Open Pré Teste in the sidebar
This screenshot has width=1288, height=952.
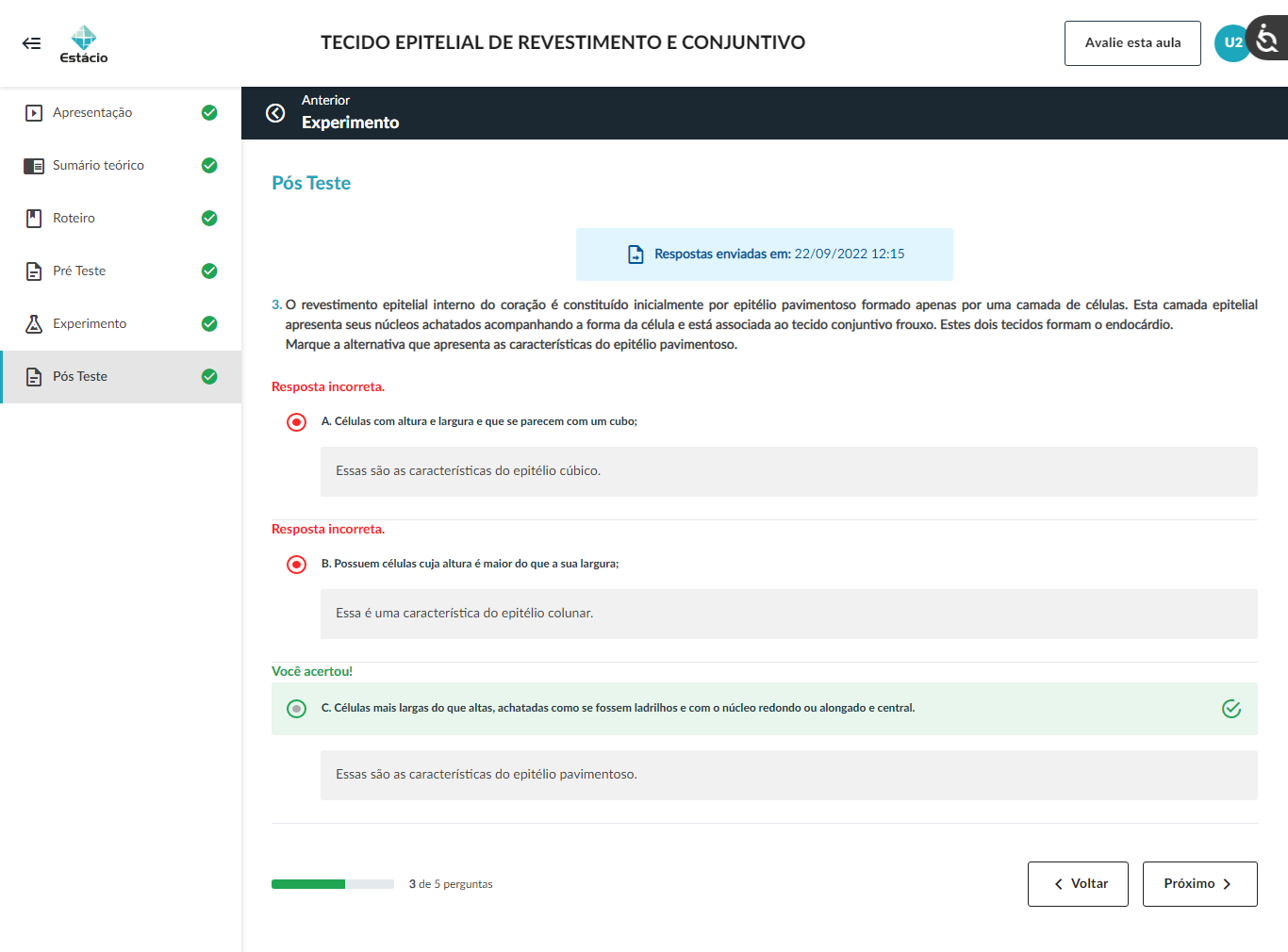pyautogui.click(x=79, y=271)
